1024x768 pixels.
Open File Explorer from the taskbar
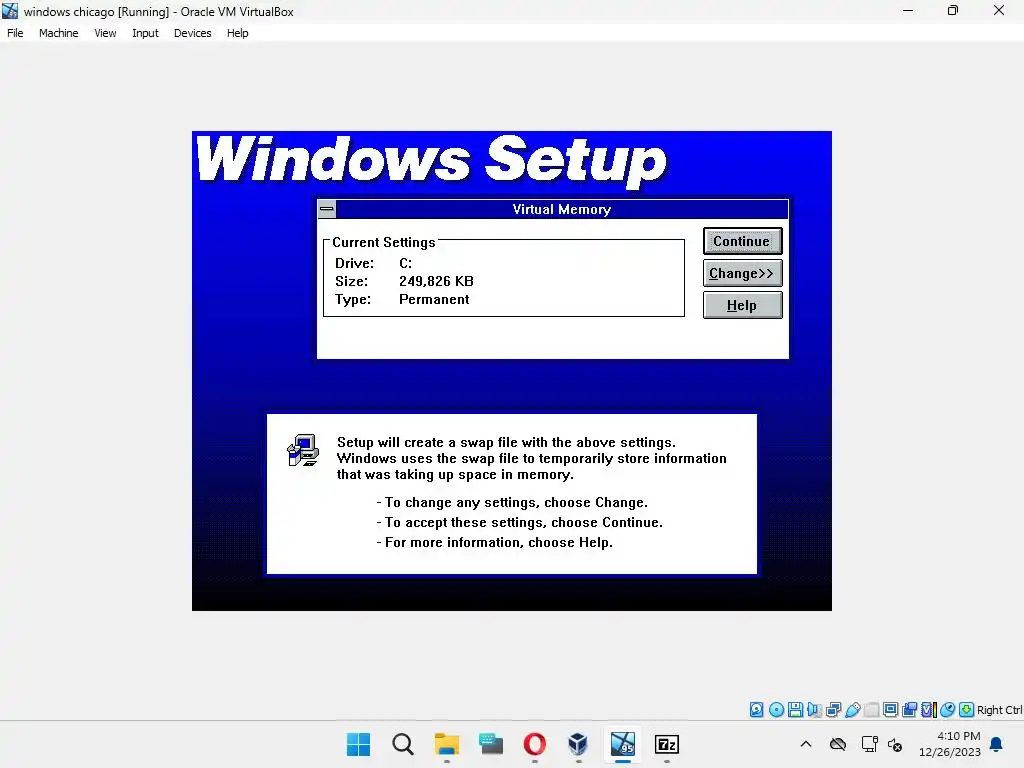pos(447,744)
